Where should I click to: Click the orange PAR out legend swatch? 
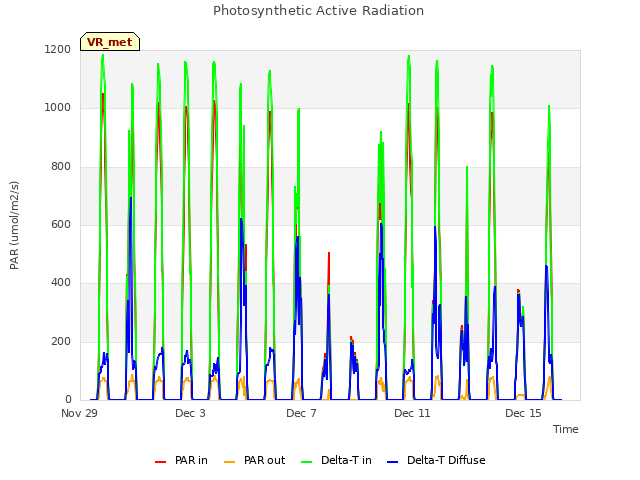point(230,462)
